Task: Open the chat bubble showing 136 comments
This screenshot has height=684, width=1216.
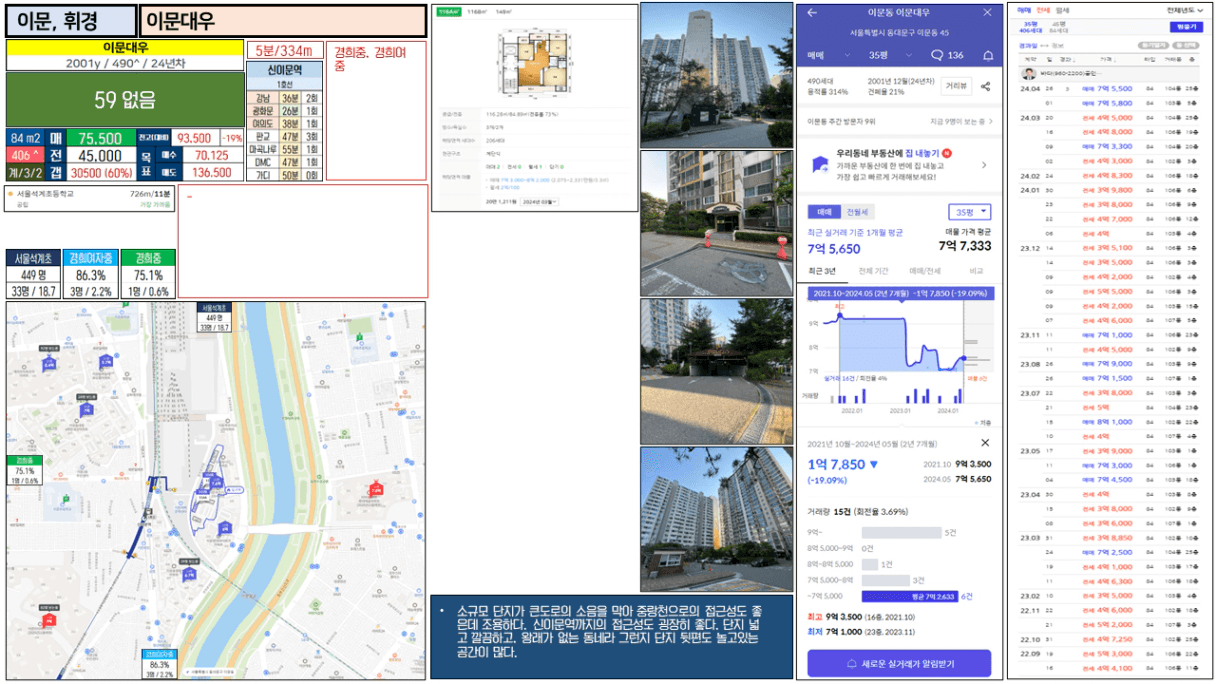Action: pyautogui.click(x=947, y=55)
